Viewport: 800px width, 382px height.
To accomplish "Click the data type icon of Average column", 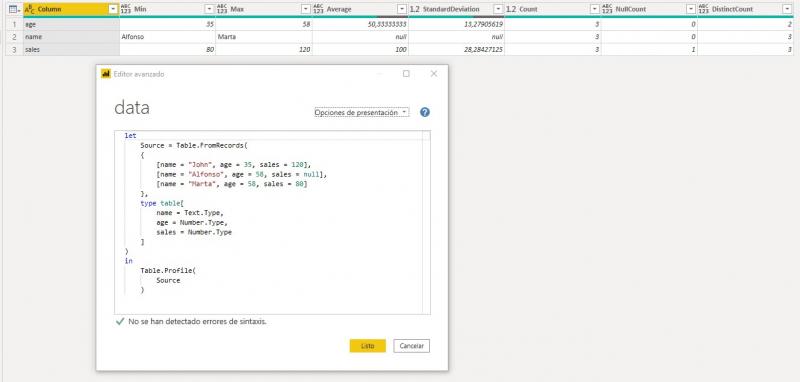I will point(318,9).
